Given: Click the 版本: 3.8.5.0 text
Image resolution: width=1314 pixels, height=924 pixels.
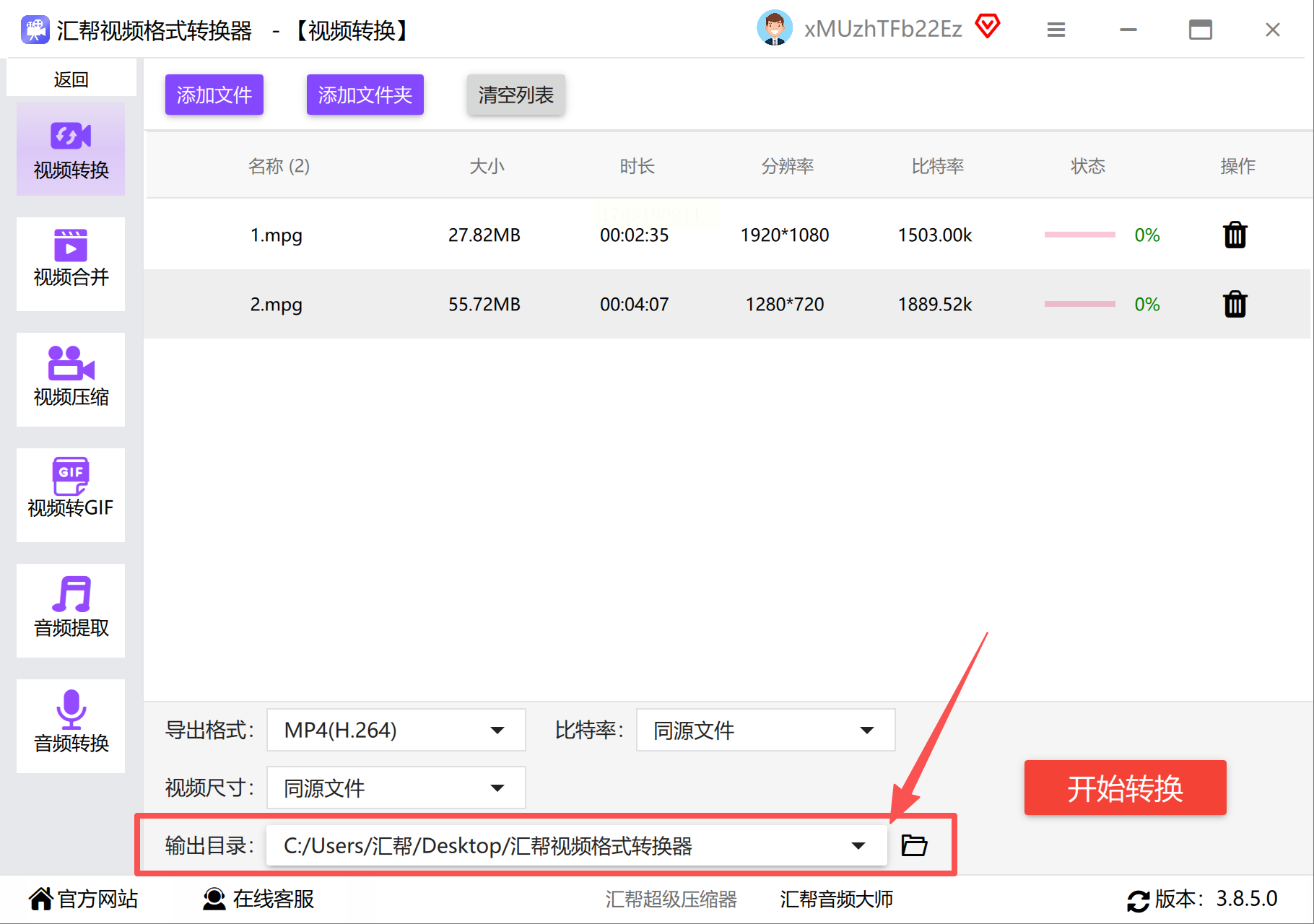Looking at the screenshot, I should pyautogui.click(x=1216, y=899).
